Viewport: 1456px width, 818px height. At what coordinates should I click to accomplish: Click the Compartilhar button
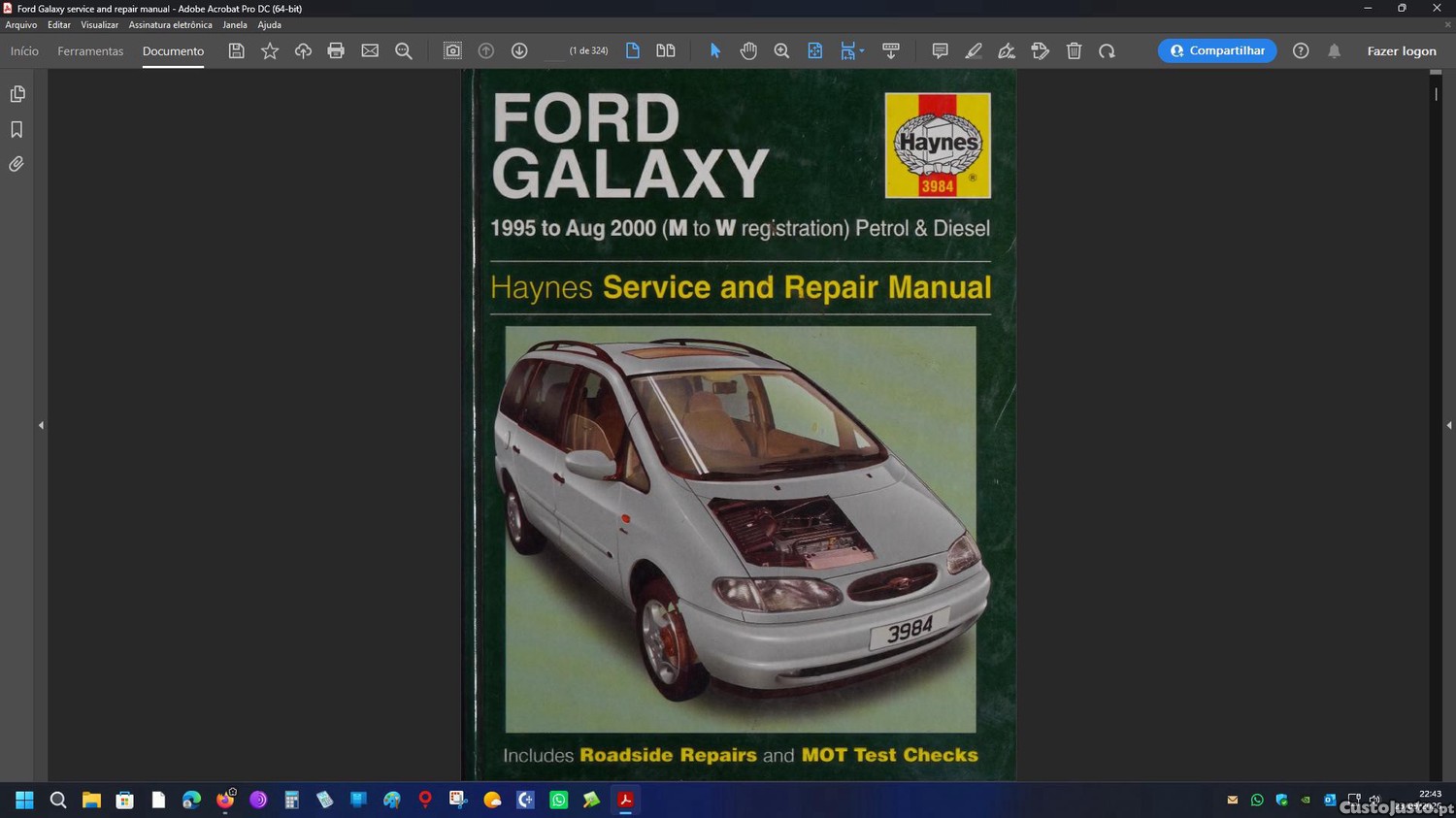[1217, 50]
